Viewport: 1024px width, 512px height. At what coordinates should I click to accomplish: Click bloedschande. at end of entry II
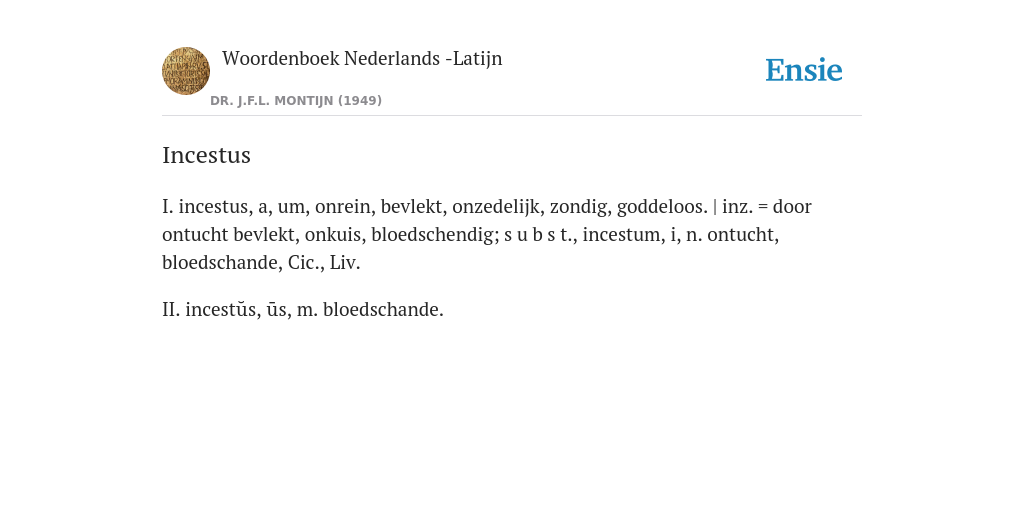coord(383,309)
